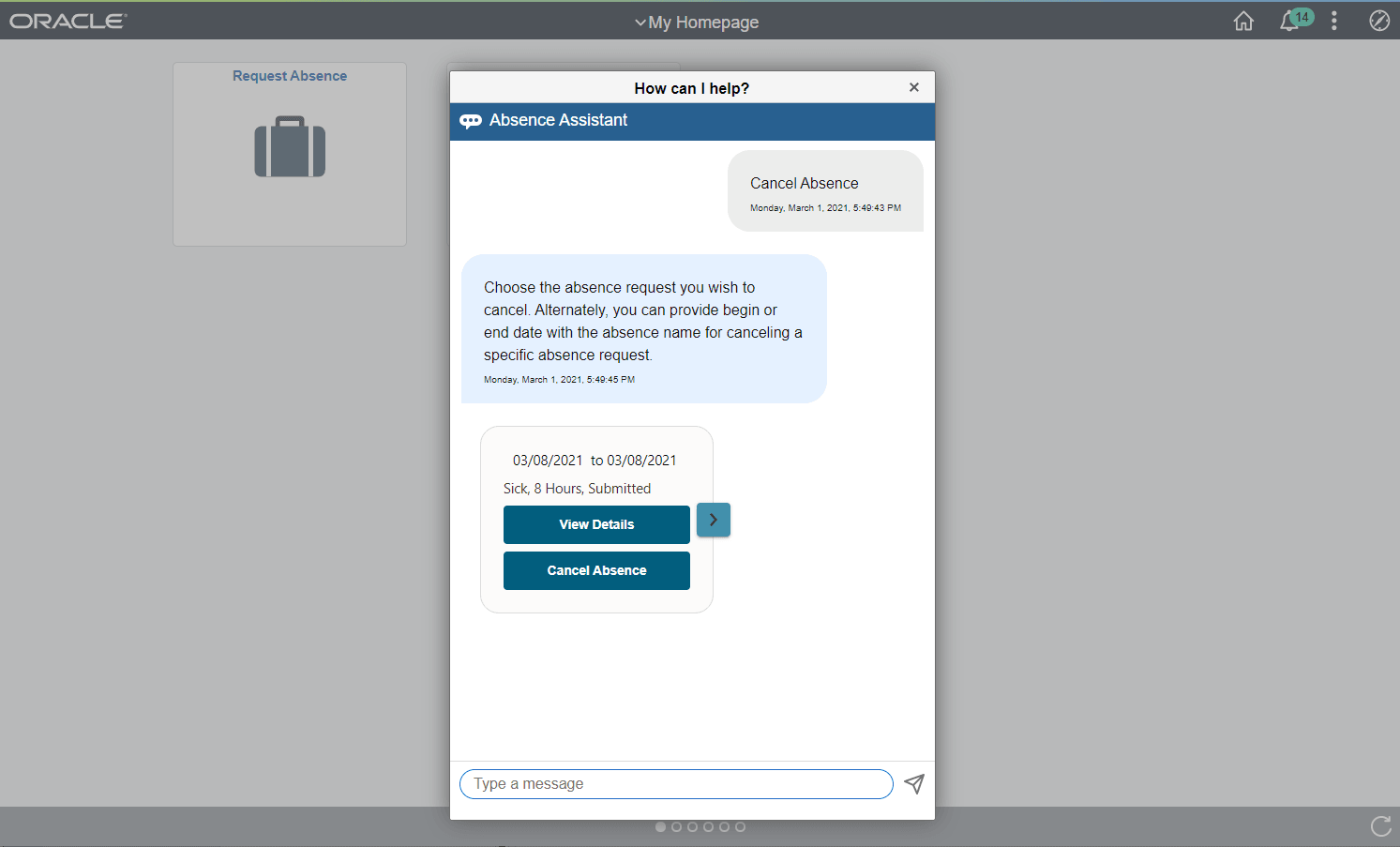Click the Absence Assistant chat bubble icon

[x=471, y=121]
